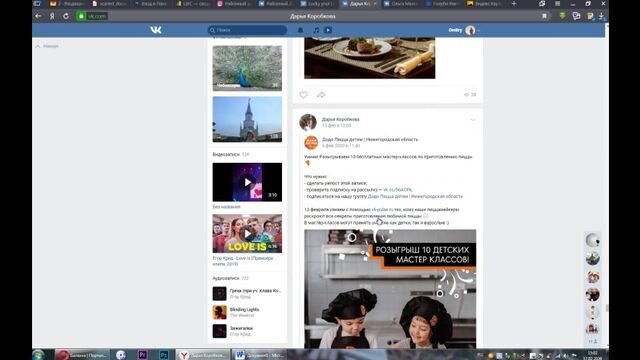This screenshot has width=640, height=360.
Task: Play the LOVE IS video thumbnail
Action: click(x=247, y=233)
